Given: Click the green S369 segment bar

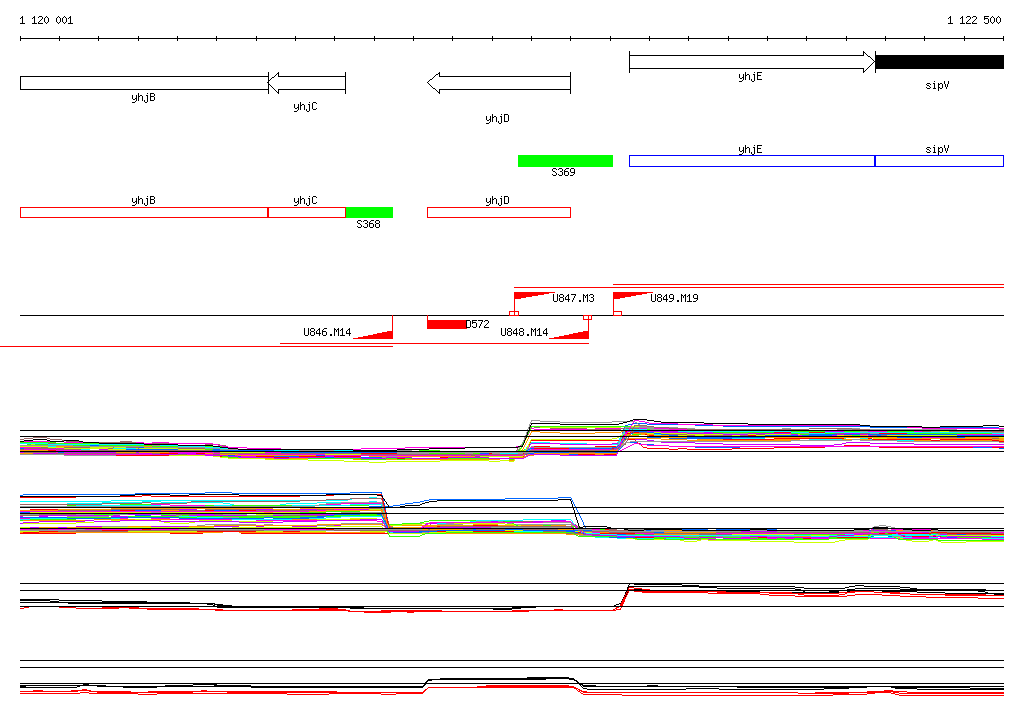Looking at the screenshot, I should 566,161.
